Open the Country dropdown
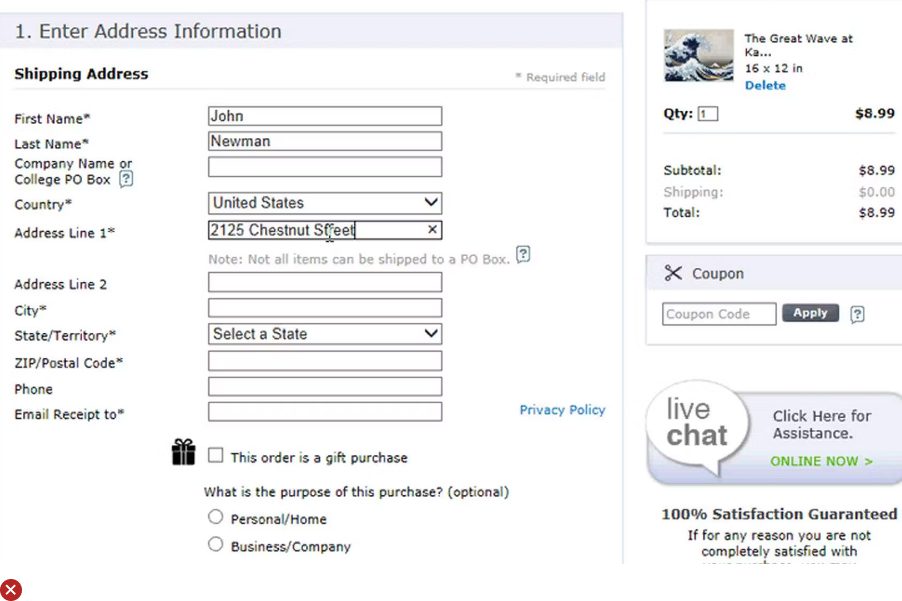Image resolution: width=902 pixels, height=601 pixels. (325, 203)
